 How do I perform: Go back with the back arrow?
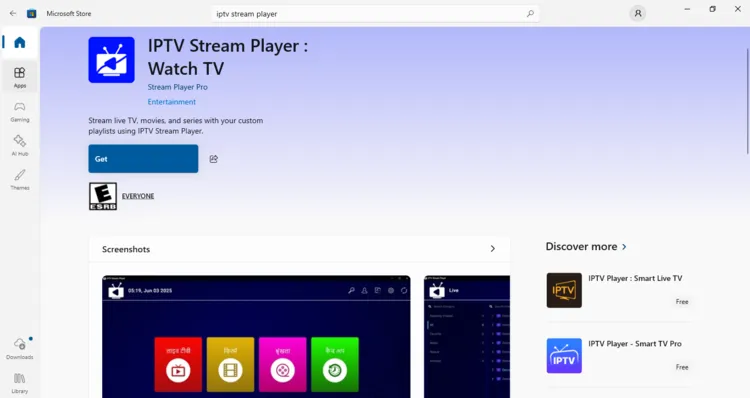point(13,13)
